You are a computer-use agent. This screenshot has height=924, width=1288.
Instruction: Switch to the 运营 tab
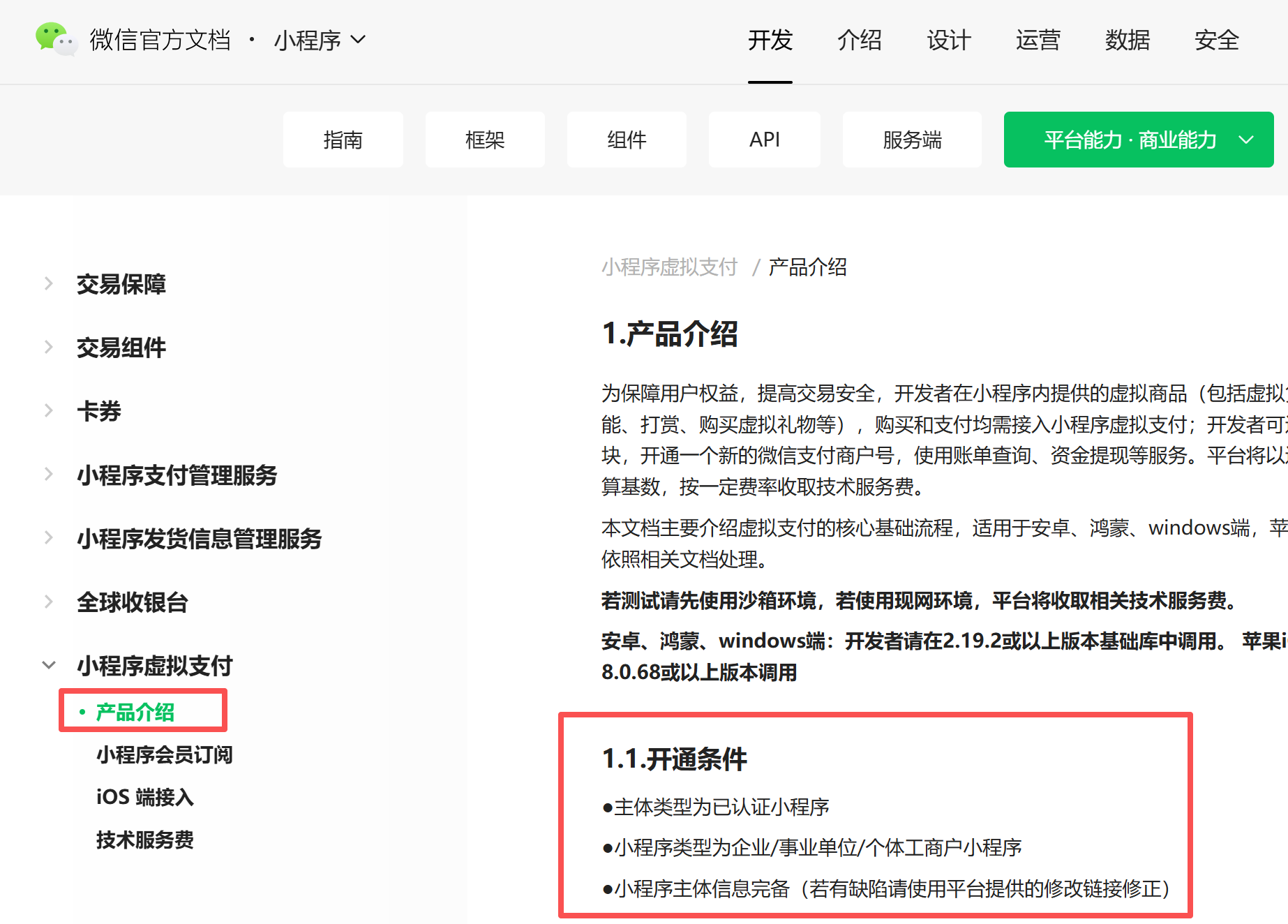tap(1038, 40)
